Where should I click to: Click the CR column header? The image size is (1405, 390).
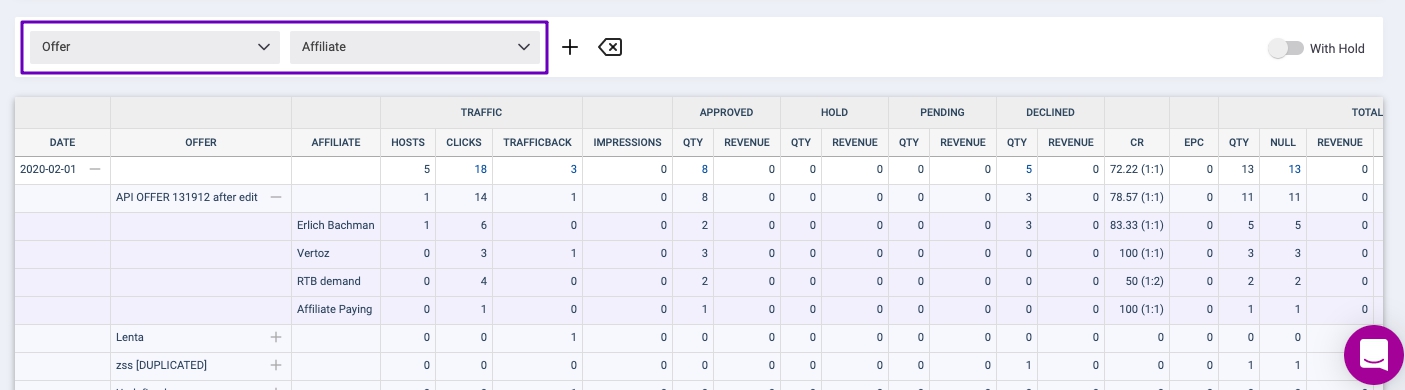(1136, 143)
